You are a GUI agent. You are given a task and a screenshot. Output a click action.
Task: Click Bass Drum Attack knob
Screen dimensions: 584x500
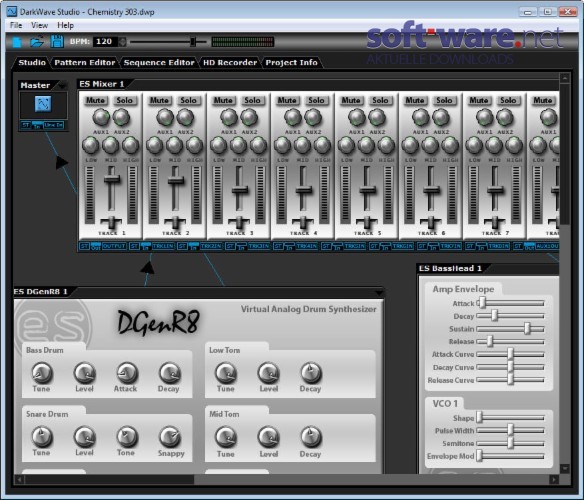(x=127, y=373)
